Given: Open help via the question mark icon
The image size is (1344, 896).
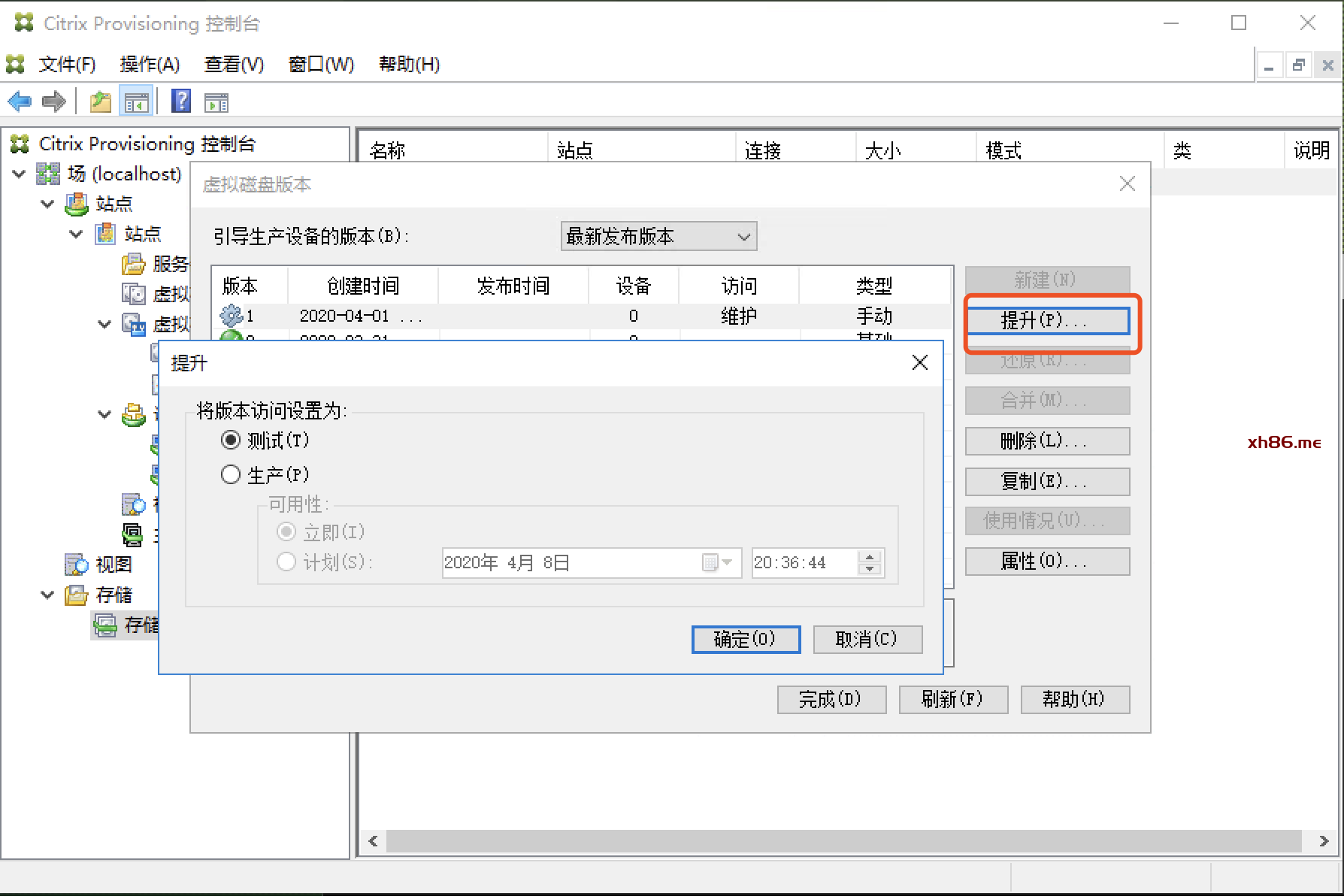Looking at the screenshot, I should pos(181,101).
